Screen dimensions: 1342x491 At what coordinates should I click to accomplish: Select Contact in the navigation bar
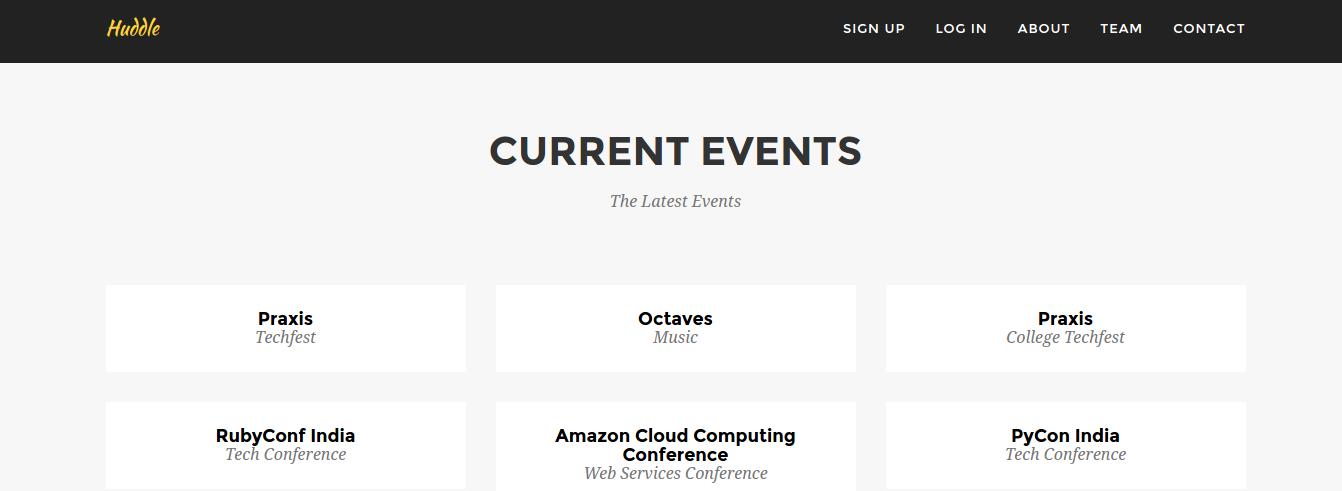1208,28
